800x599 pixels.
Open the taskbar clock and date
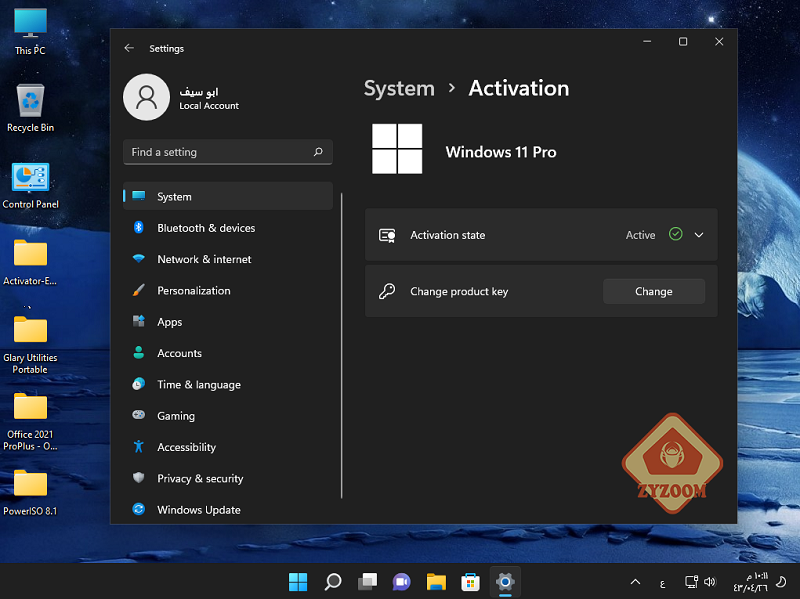pos(750,582)
